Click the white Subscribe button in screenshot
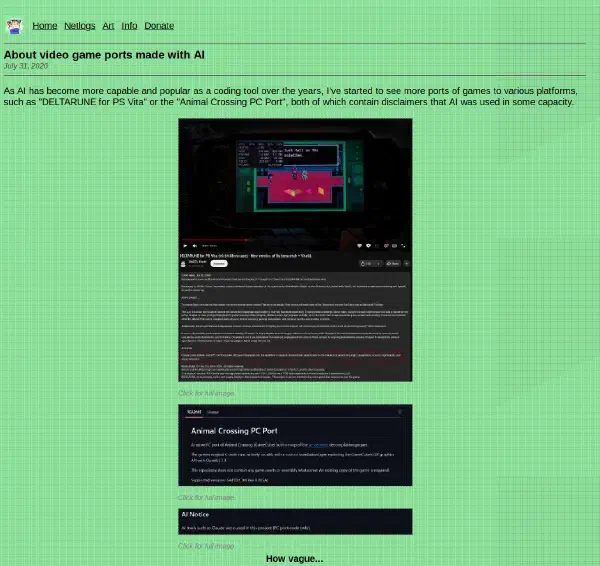 point(219,263)
